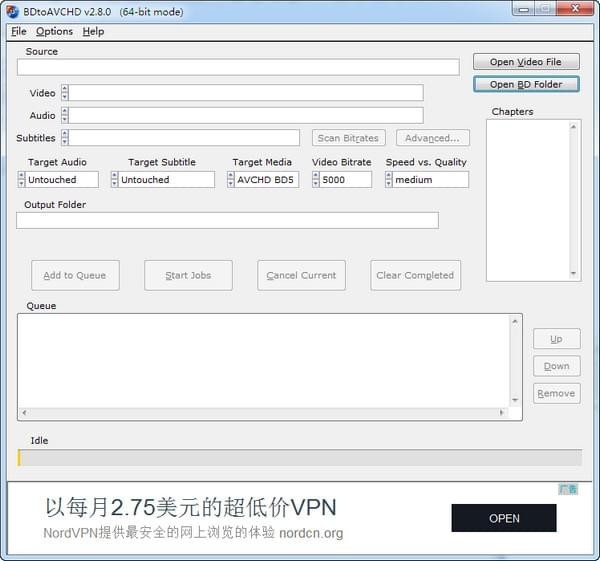Click the Open Video File button
The width and height of the screenshot is (600, 561).
click(x=526, y=62)
